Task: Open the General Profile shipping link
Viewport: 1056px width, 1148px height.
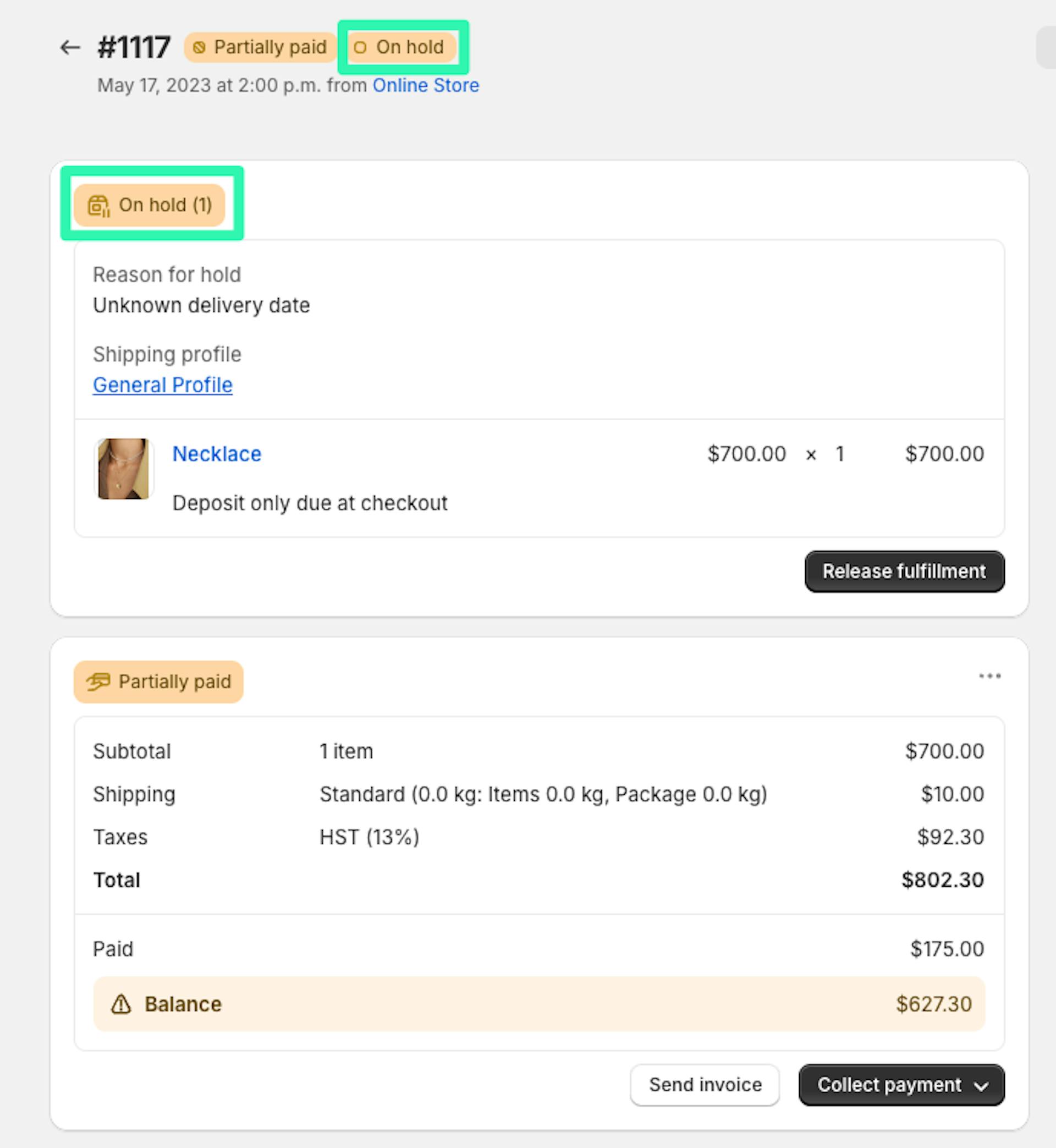Action: click(163, 385)
